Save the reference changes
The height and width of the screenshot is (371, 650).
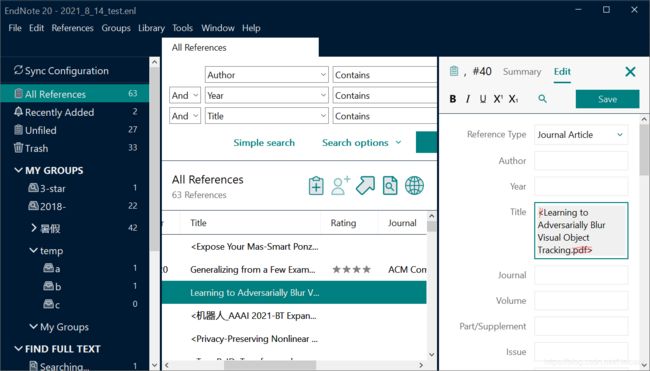pos(607,99)
